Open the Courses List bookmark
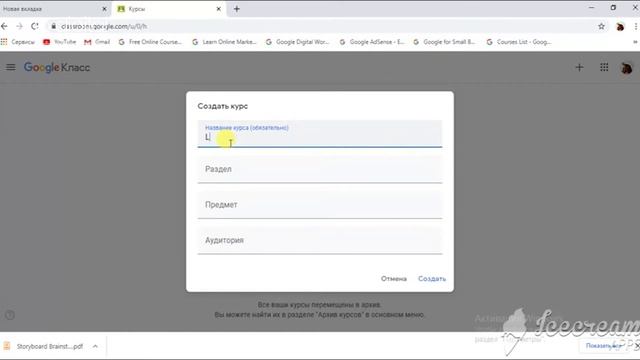This screenshot has width=640, height=360. tap(519, 42)
